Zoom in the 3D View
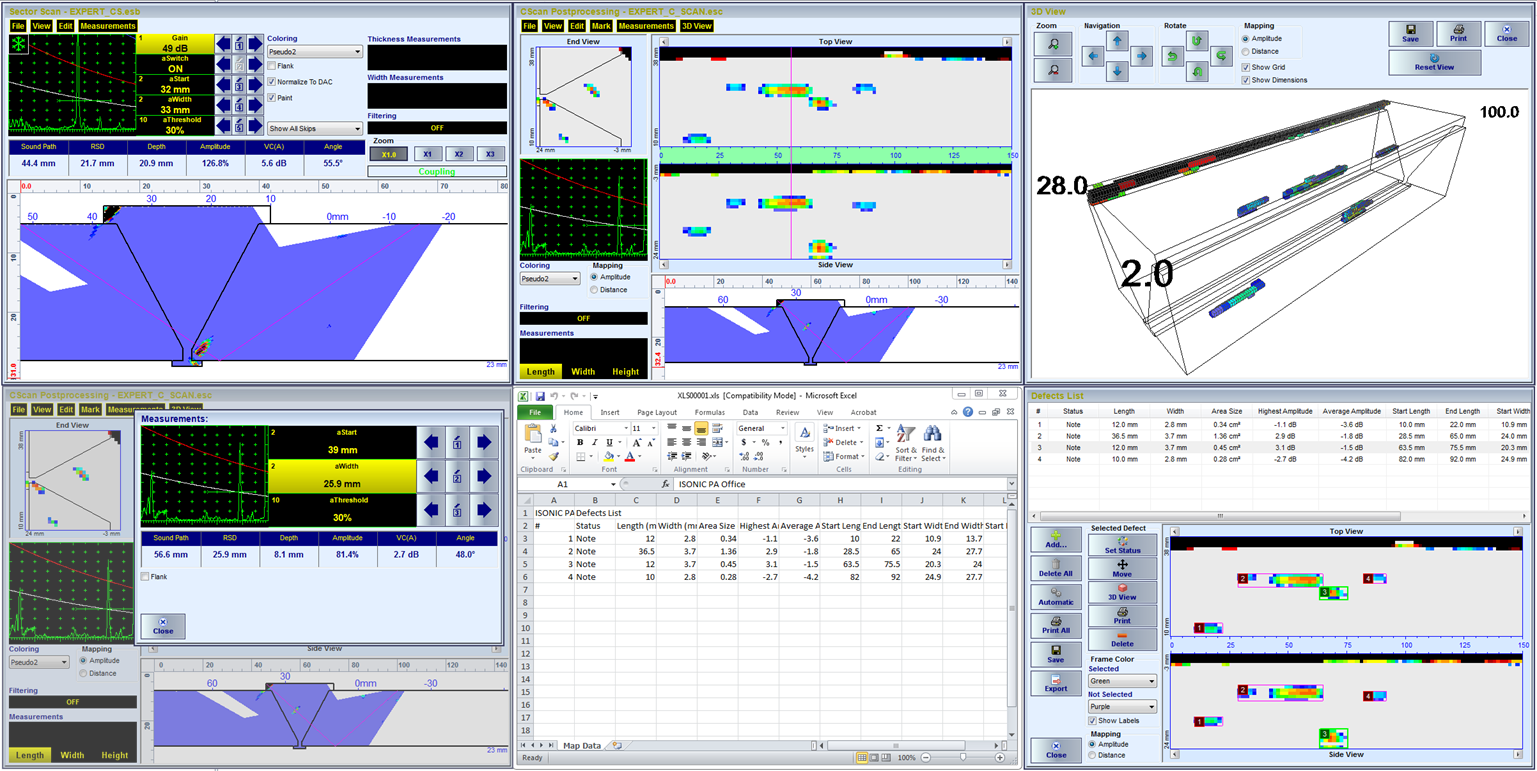This screenshot has height=771, width=1537. tap(1054, 43)
